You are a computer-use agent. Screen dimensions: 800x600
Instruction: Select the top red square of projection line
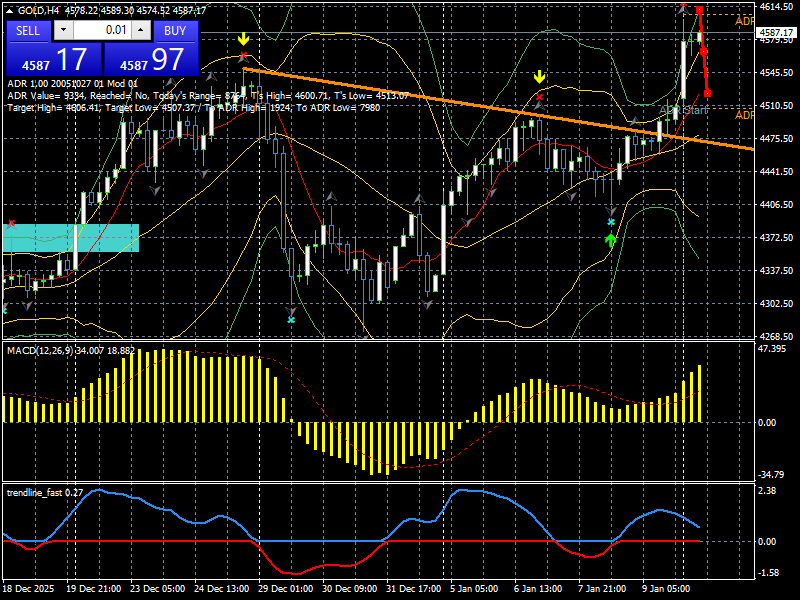point(699,10)
